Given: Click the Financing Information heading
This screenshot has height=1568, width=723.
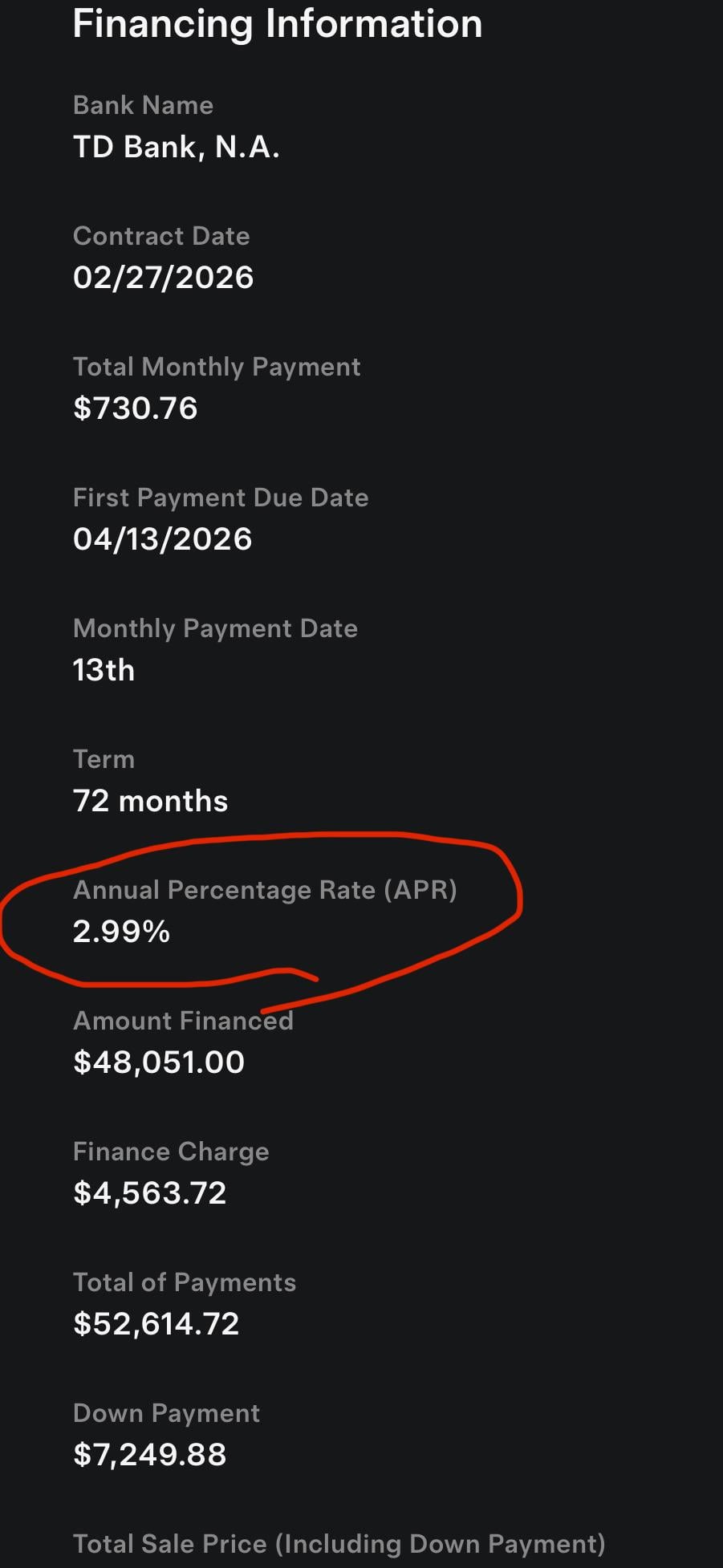Looking at the screenshot, I should [277, 24].
